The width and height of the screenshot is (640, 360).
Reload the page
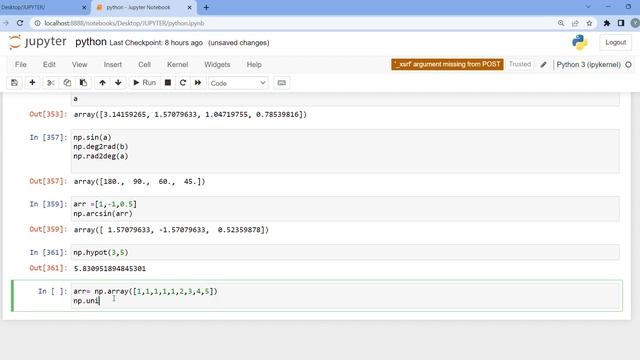pyautogui.click(x=20, y=23)
